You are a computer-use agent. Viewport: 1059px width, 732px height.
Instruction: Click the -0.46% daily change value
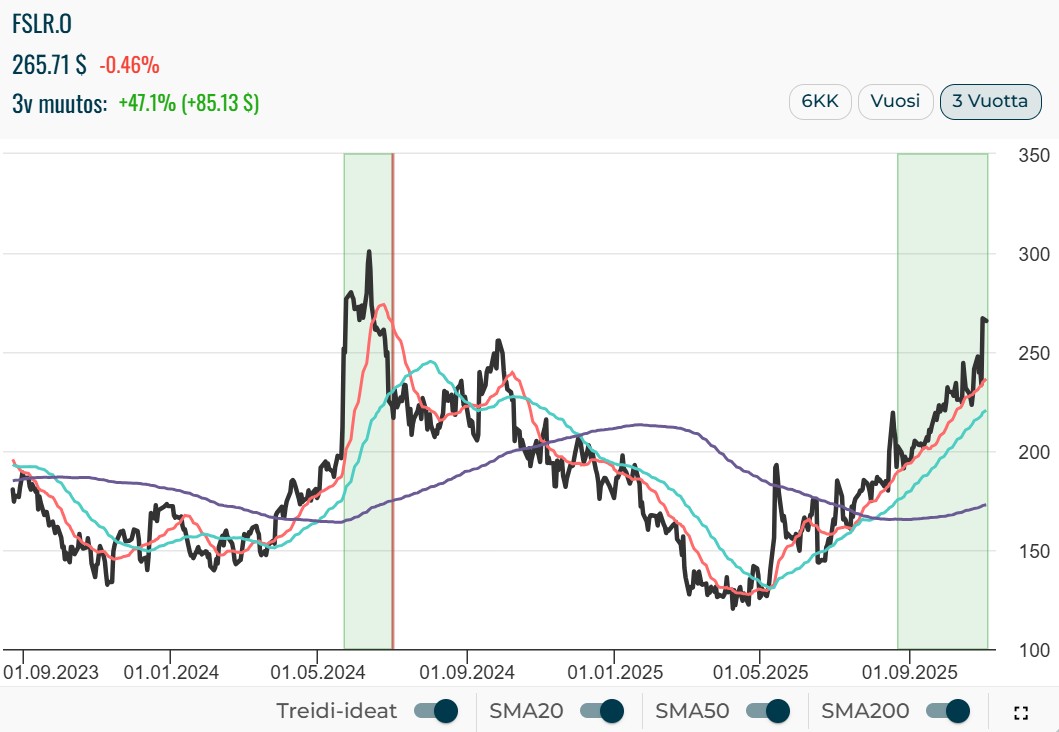coord(129,65)
